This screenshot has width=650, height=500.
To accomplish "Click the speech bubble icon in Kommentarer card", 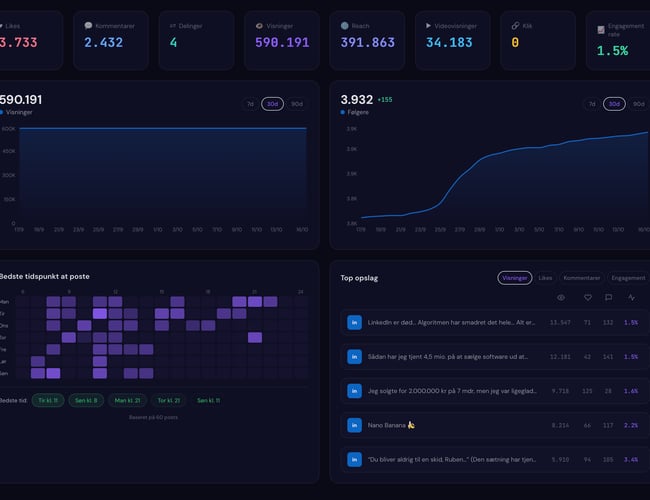I will pyautogui.click(x=88, y=26).
